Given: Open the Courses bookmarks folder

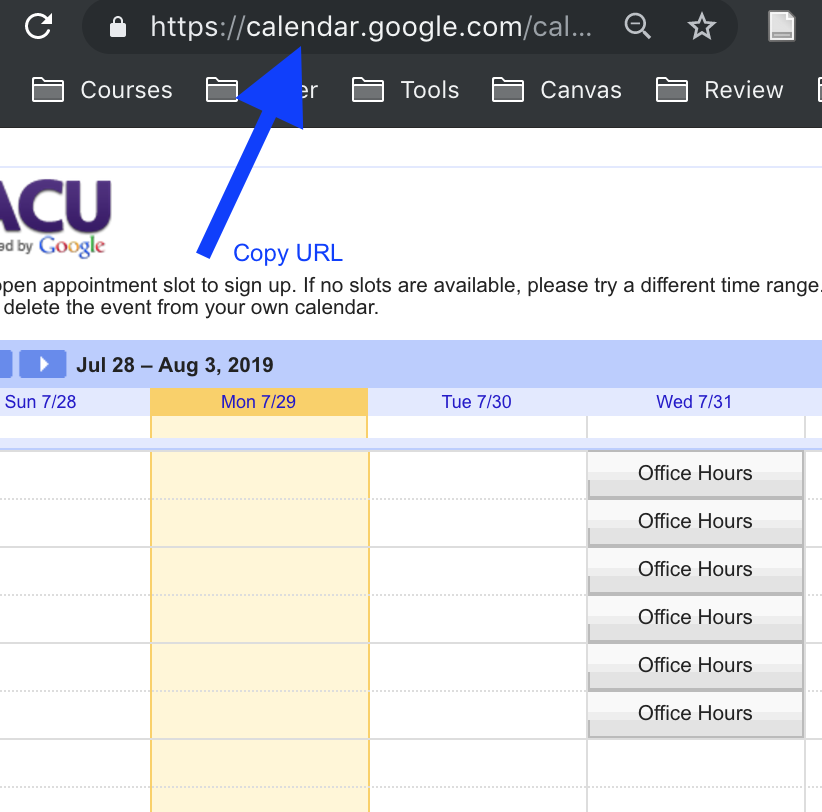Looking at the screenshot, I should point(103,90).
